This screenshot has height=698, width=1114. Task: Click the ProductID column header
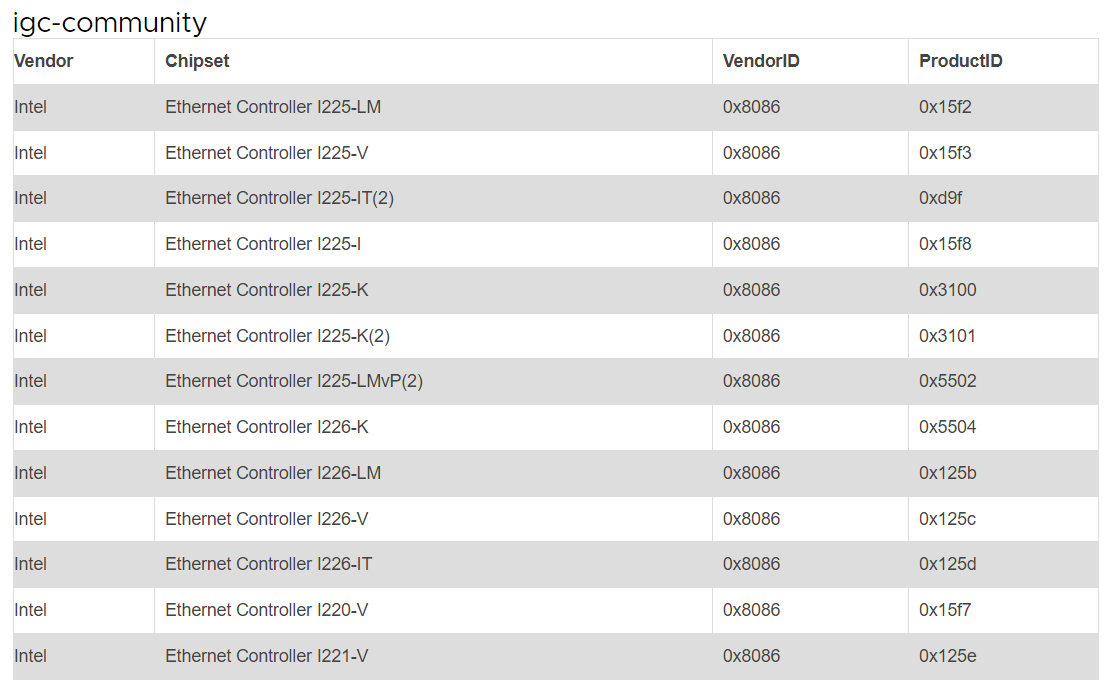(961, 61)
